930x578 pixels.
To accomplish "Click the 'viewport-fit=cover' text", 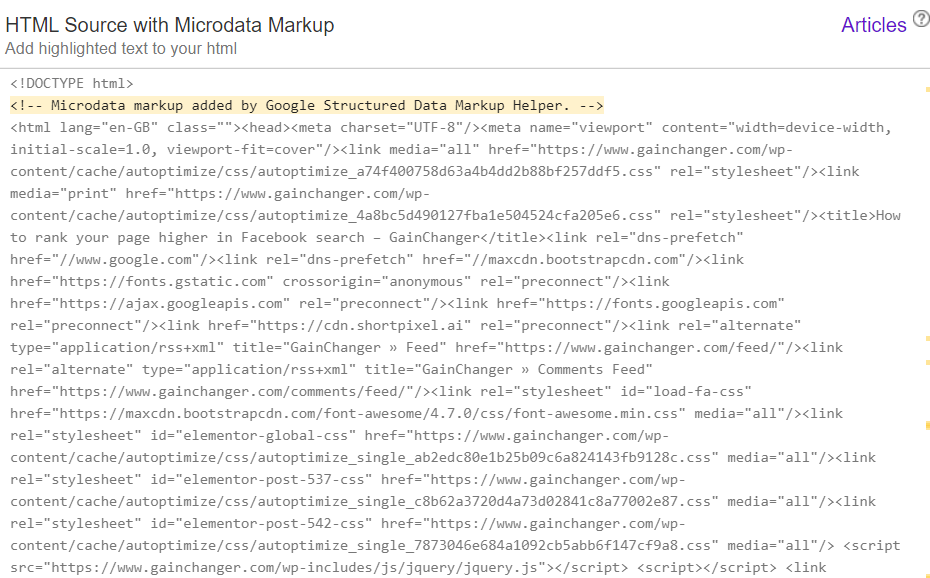I will pos(240,149).
